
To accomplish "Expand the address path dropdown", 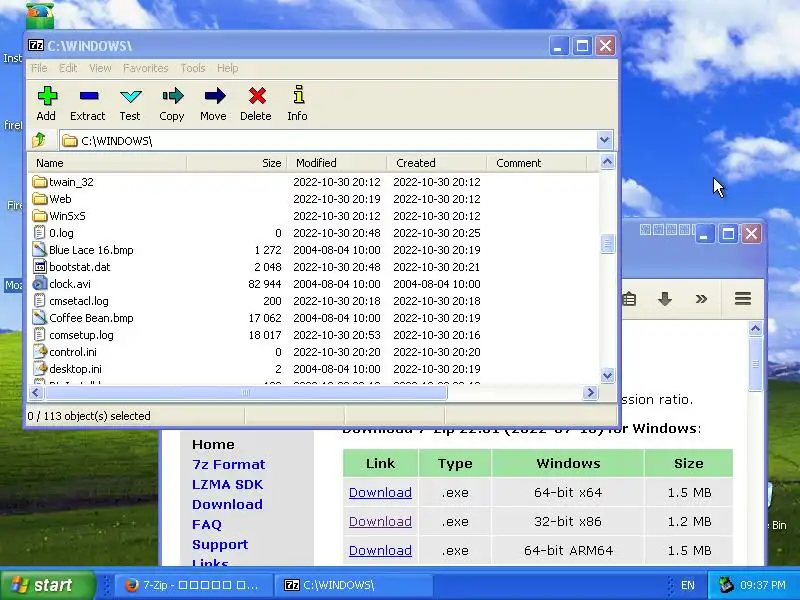I will pyautogui.click(x=605, y=140).
